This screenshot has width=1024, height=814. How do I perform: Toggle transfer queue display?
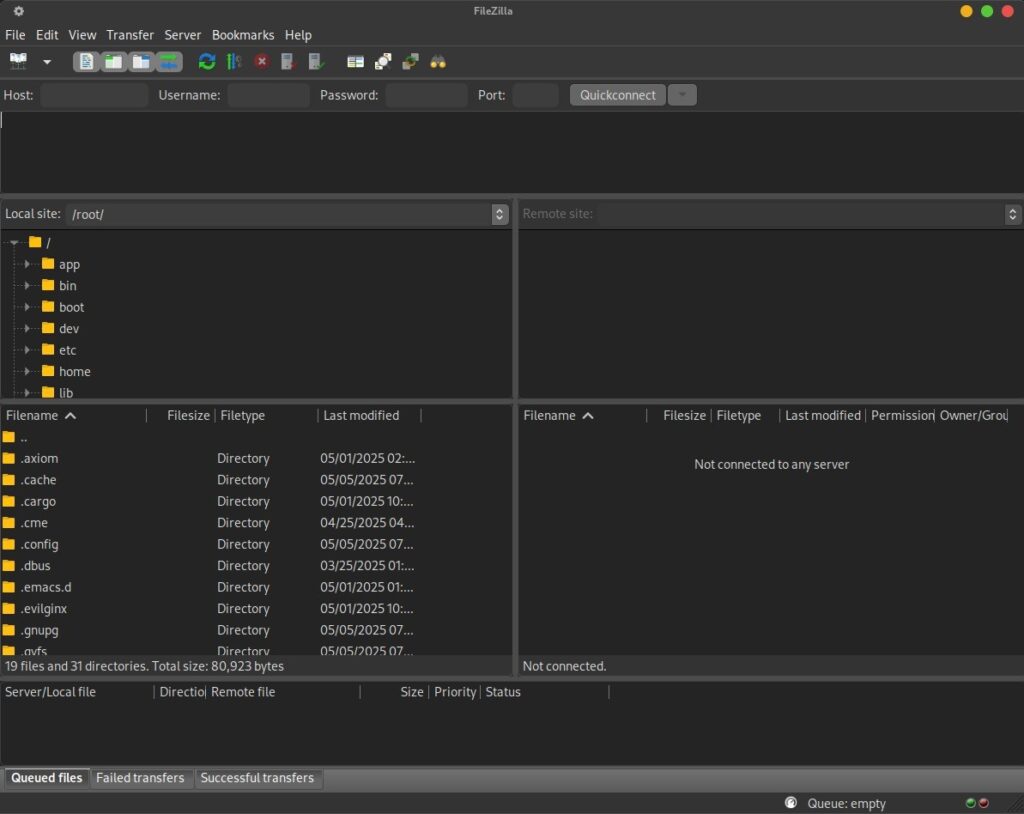click(168, 62)
